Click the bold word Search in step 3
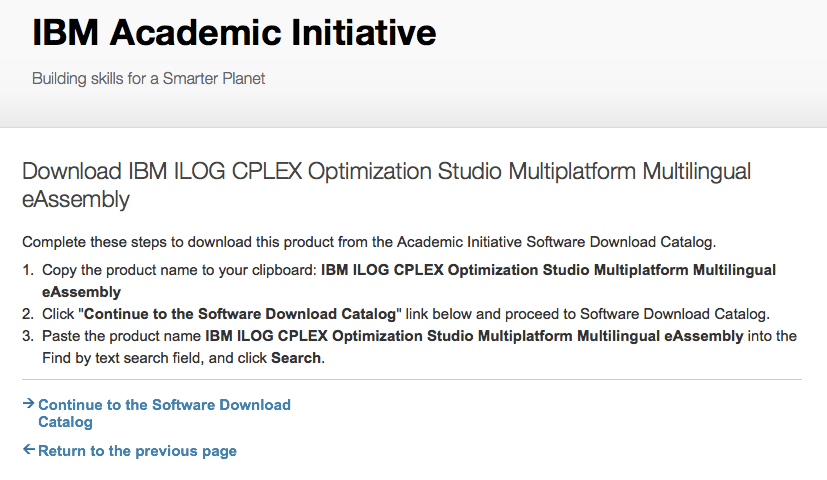This screenshot has height=480, width=827. pos(296,358)
